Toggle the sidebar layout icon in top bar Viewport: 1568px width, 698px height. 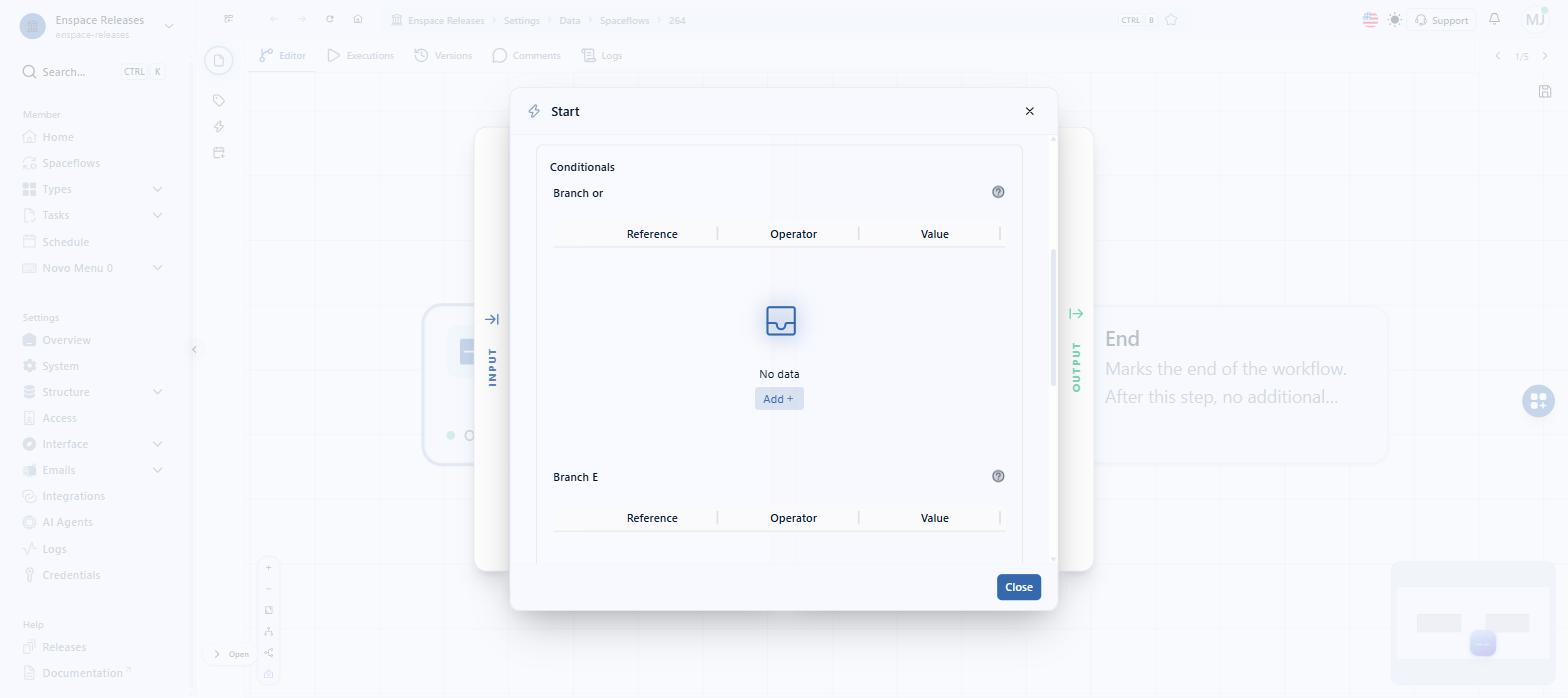(229, 19)
